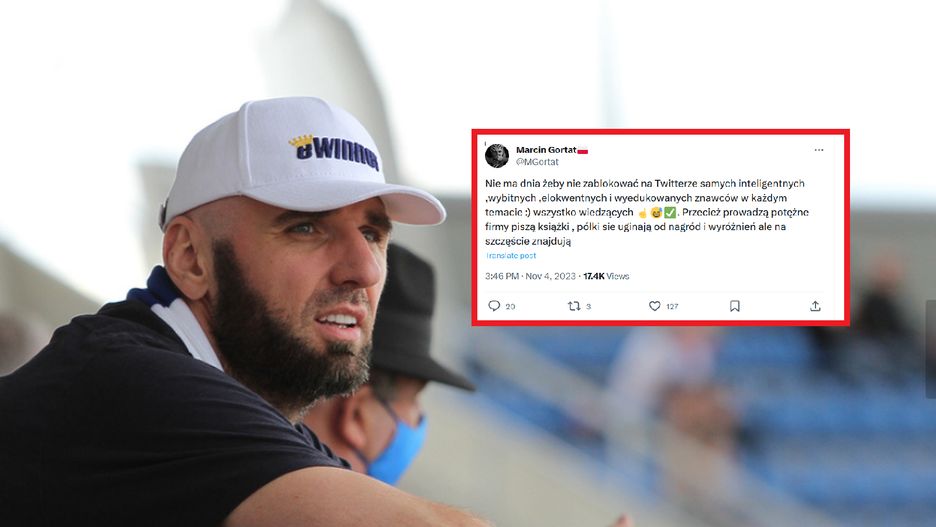The height and width of the screenshot is (527, 936).
Task: Click the reply count 20
Action: point(510,306)
